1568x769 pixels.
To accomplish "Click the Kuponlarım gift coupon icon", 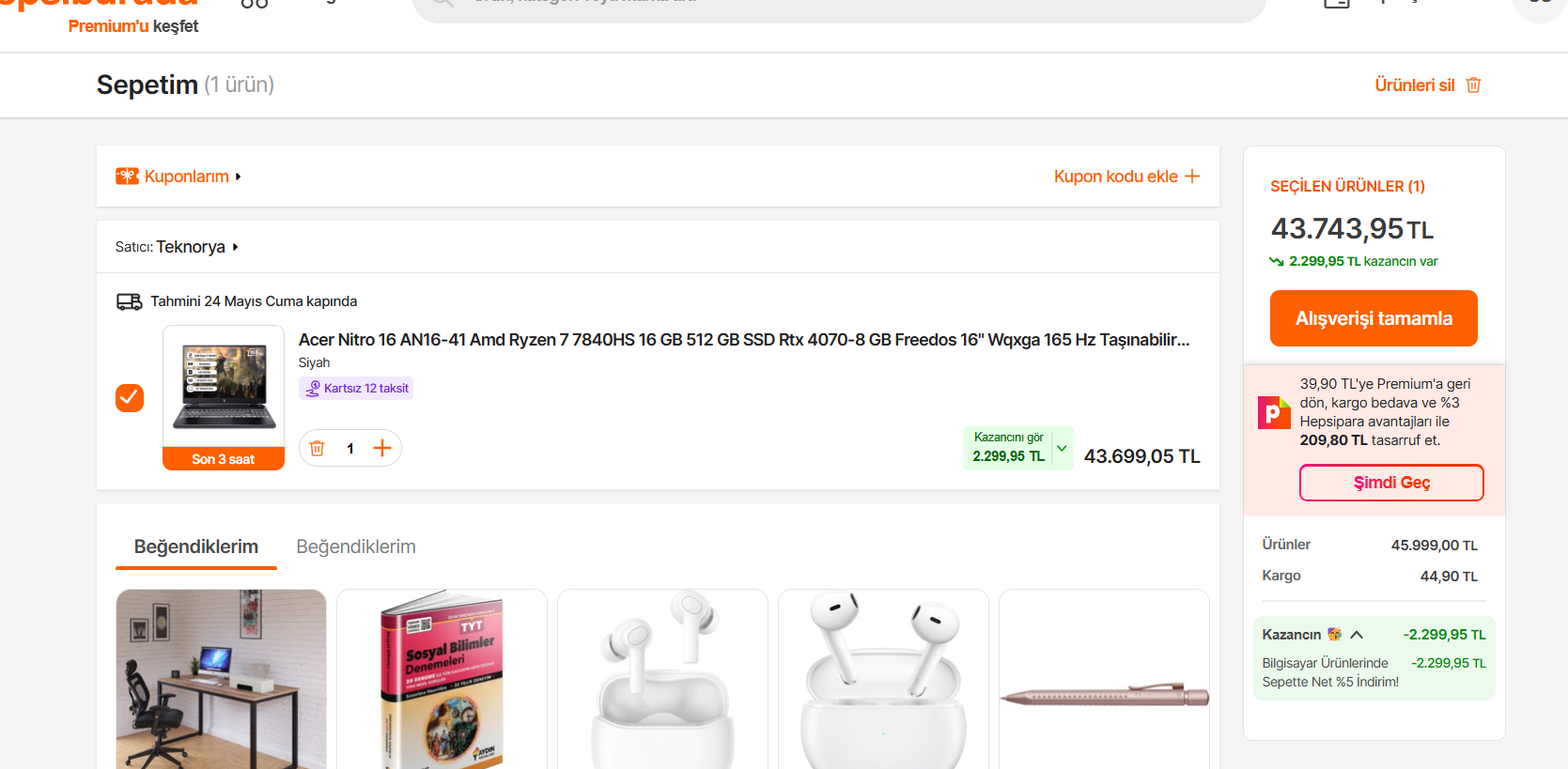I will 127,177.
